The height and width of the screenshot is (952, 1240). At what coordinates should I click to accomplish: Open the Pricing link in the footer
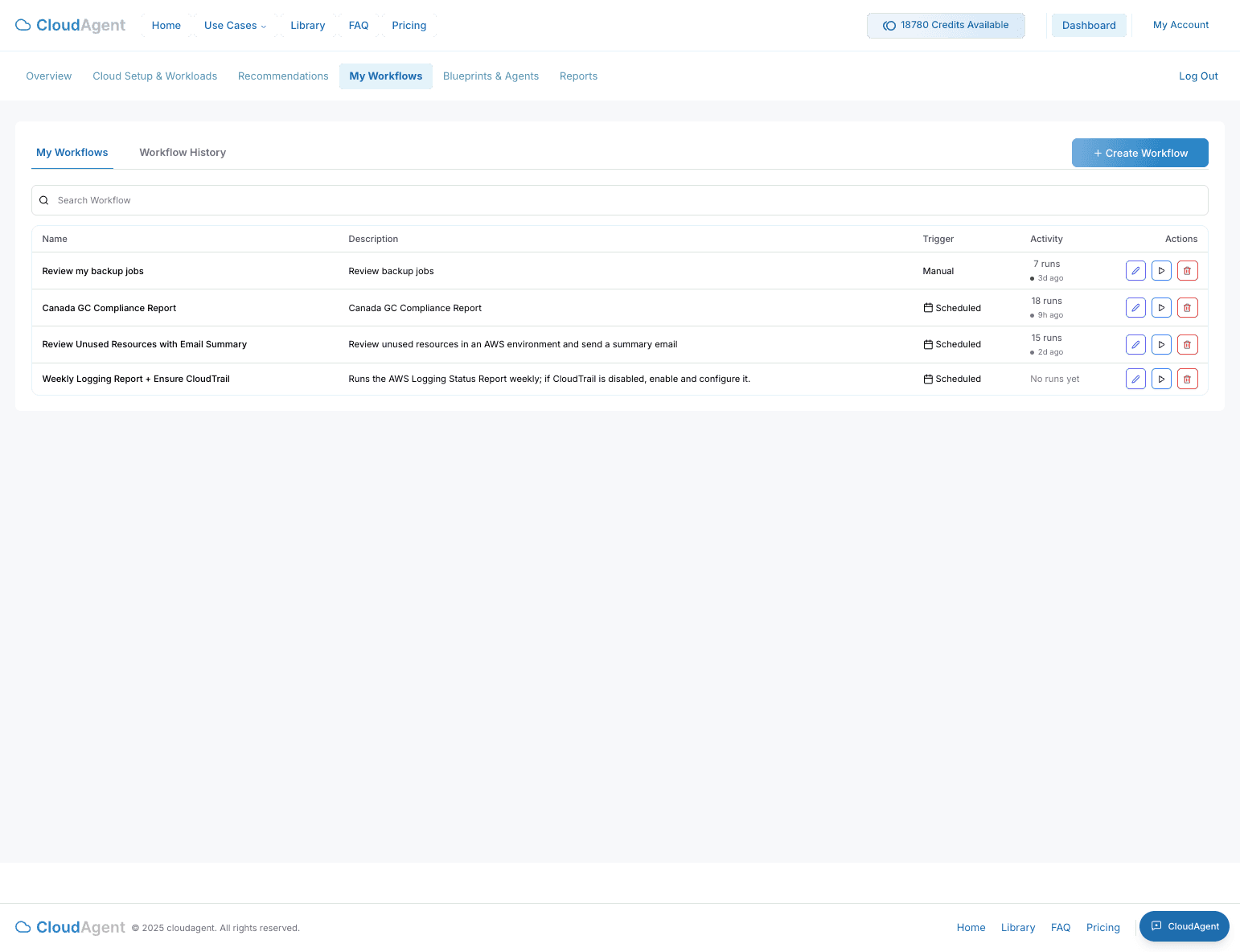(x=1102, y=927)
